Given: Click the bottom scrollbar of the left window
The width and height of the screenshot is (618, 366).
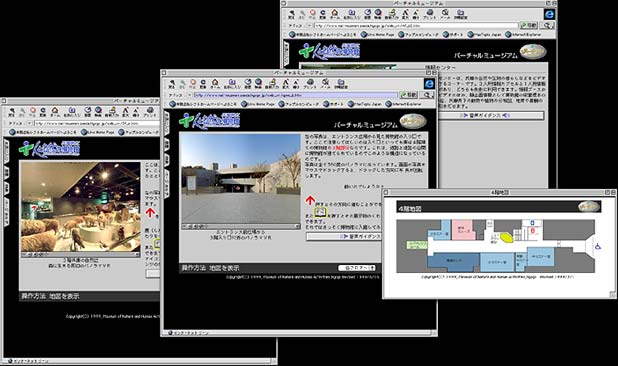Looking at the screenshot, I should point(139,361).
